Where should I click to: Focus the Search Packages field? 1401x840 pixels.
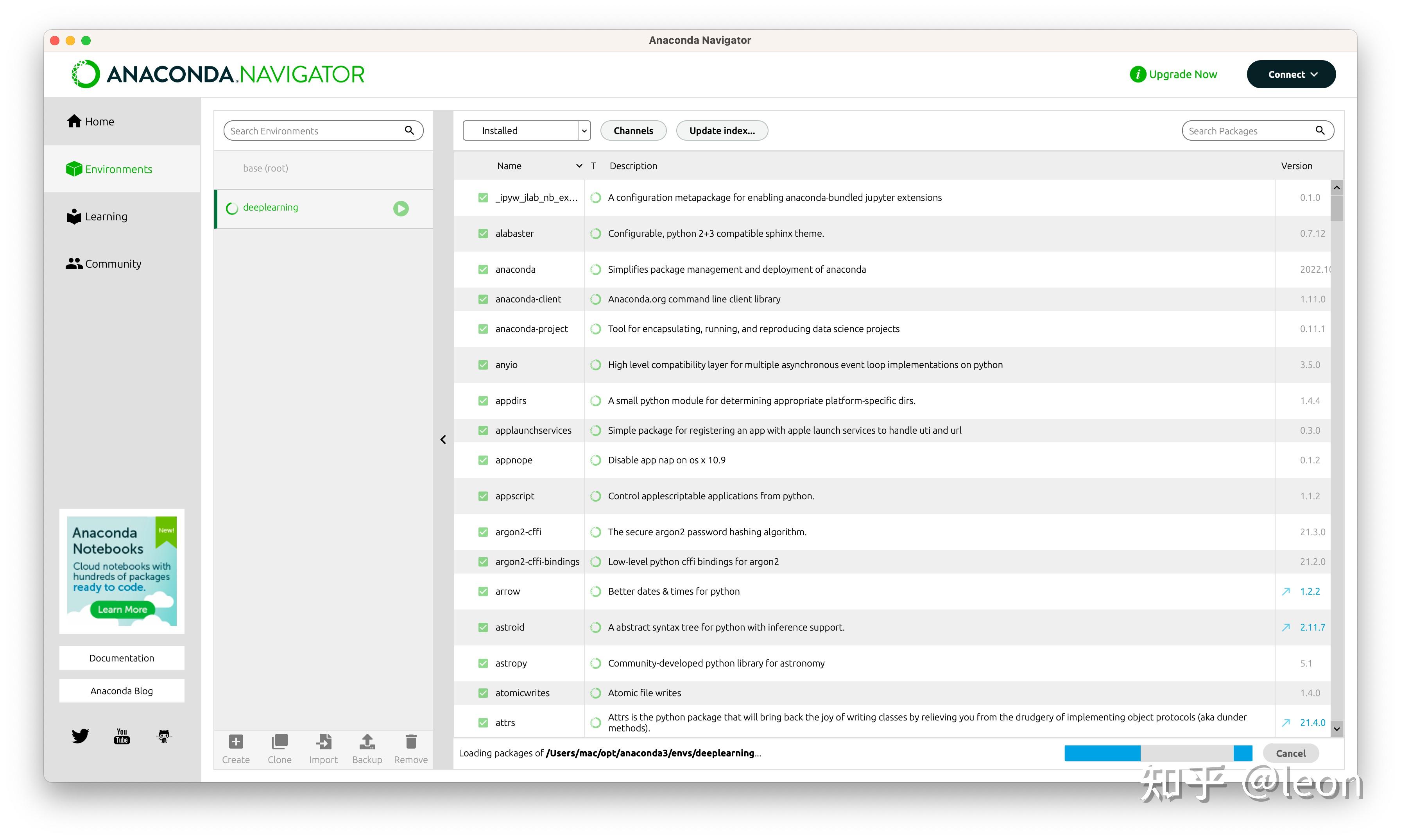pos(1258,131)
